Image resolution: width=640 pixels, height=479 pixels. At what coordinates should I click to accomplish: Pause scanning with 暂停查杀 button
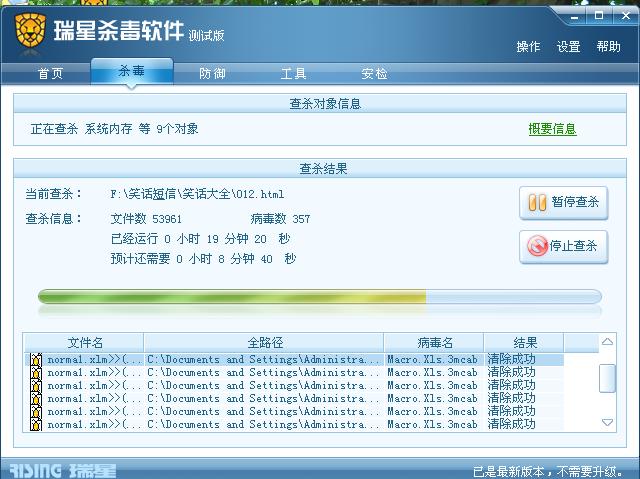point(564,203)
